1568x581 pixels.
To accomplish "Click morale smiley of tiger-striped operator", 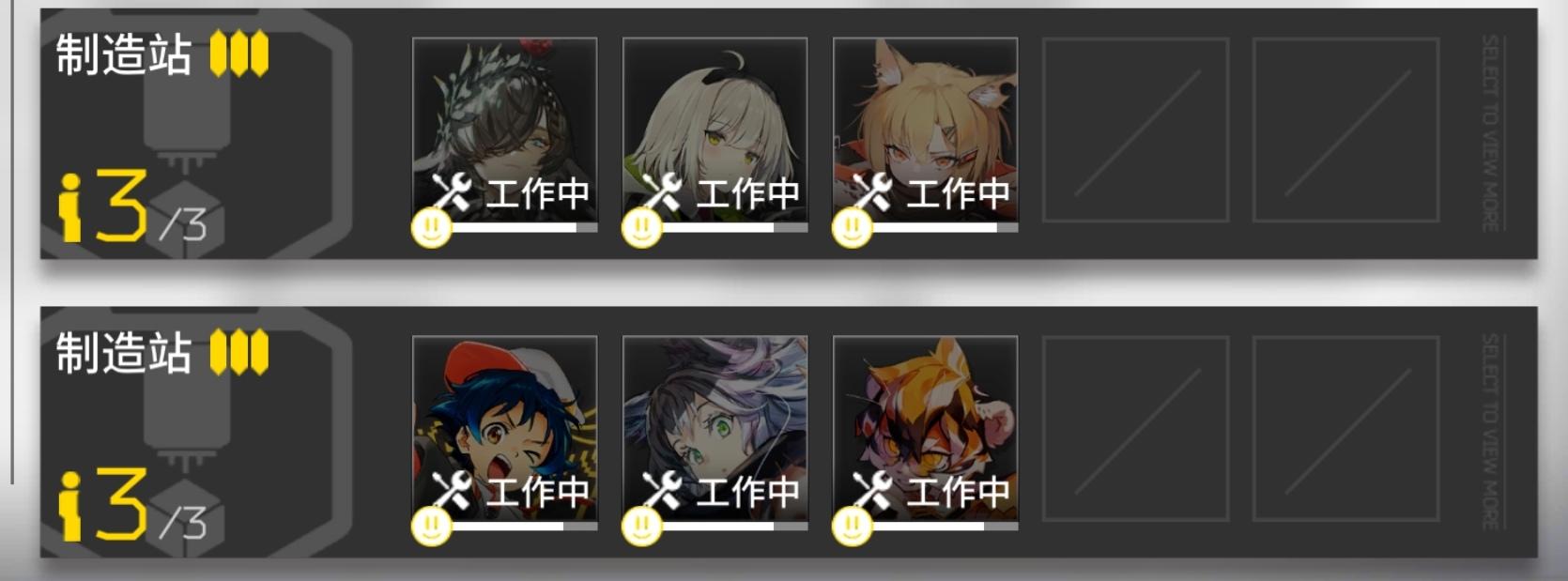I will click(852, 527).
